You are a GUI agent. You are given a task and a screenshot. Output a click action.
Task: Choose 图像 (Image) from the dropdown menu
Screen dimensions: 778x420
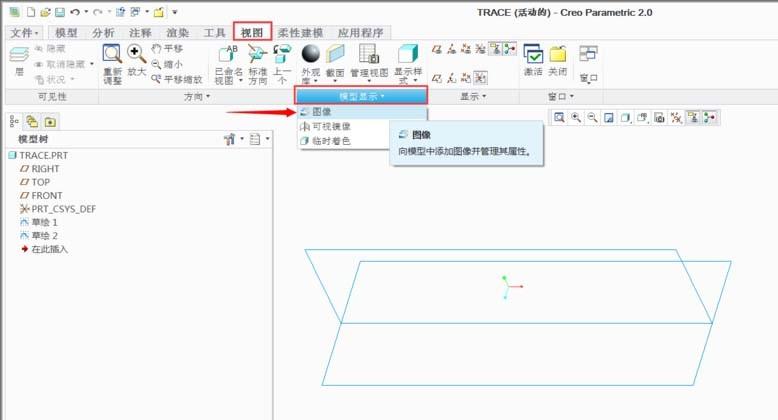pyautogui.click(x=322, y=112)
